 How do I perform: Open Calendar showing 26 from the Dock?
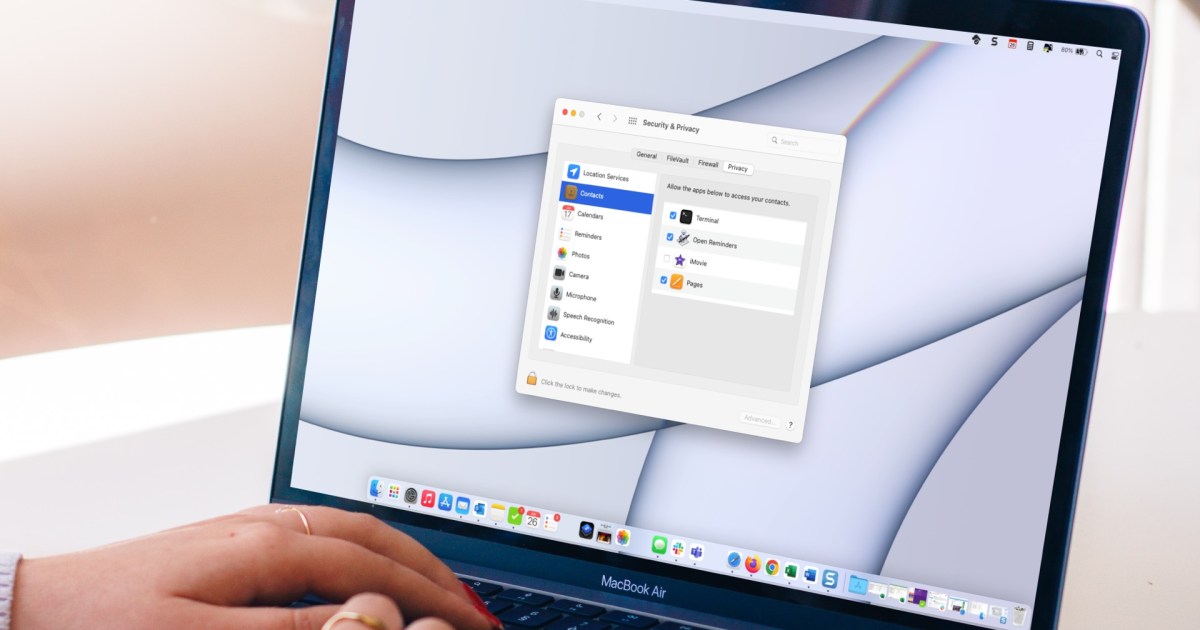(532, 519)
